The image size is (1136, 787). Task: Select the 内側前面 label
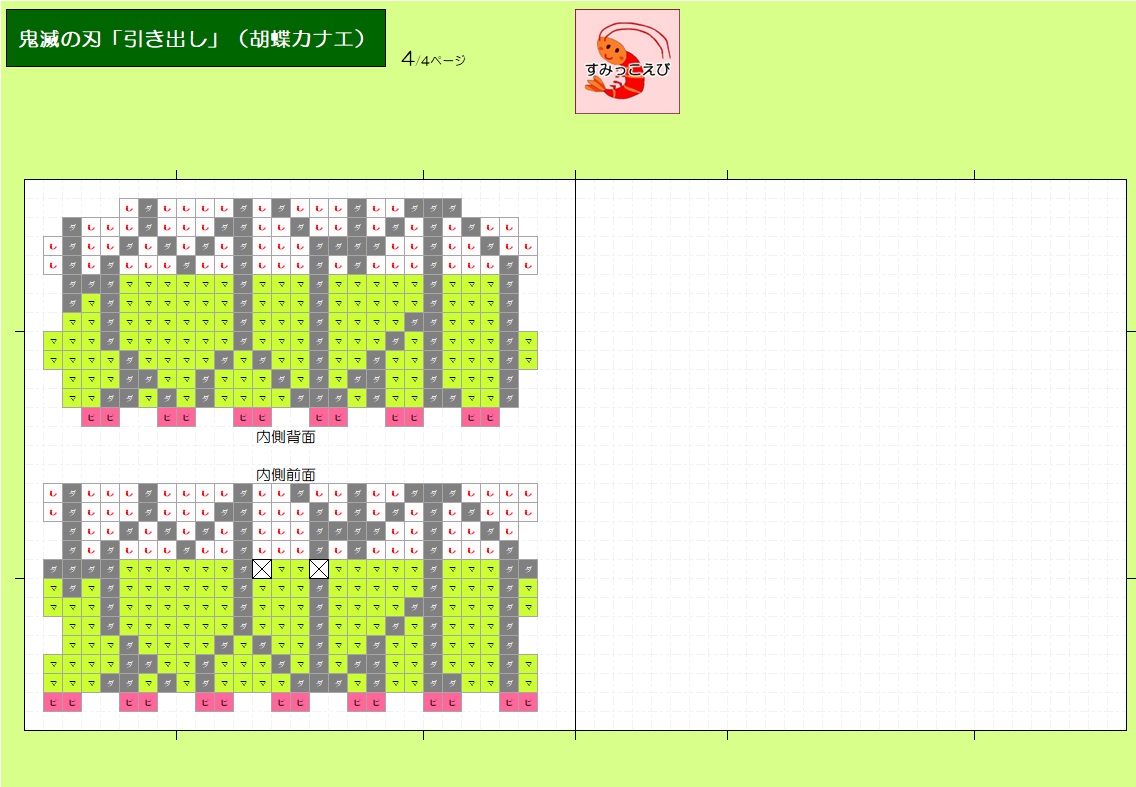286,475
